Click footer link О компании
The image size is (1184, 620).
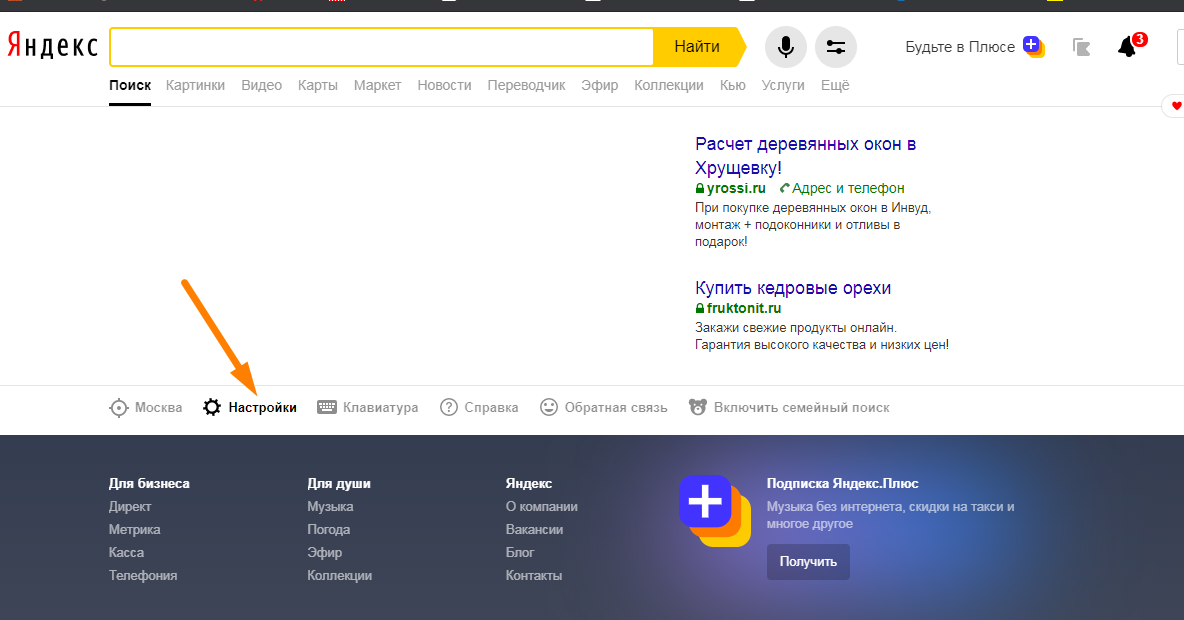[541, 507]
